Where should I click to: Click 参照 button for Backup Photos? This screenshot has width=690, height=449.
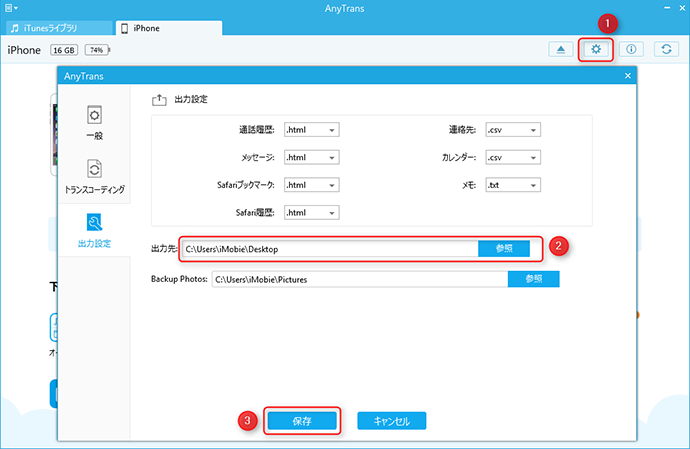(533, 279)
